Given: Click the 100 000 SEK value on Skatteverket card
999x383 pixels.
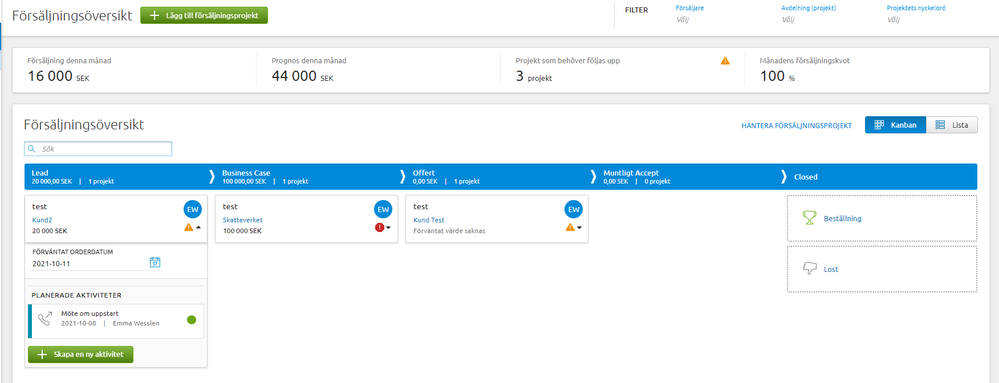Looking at the screenshot, I should pyautogui.click(x=242, y=231).
